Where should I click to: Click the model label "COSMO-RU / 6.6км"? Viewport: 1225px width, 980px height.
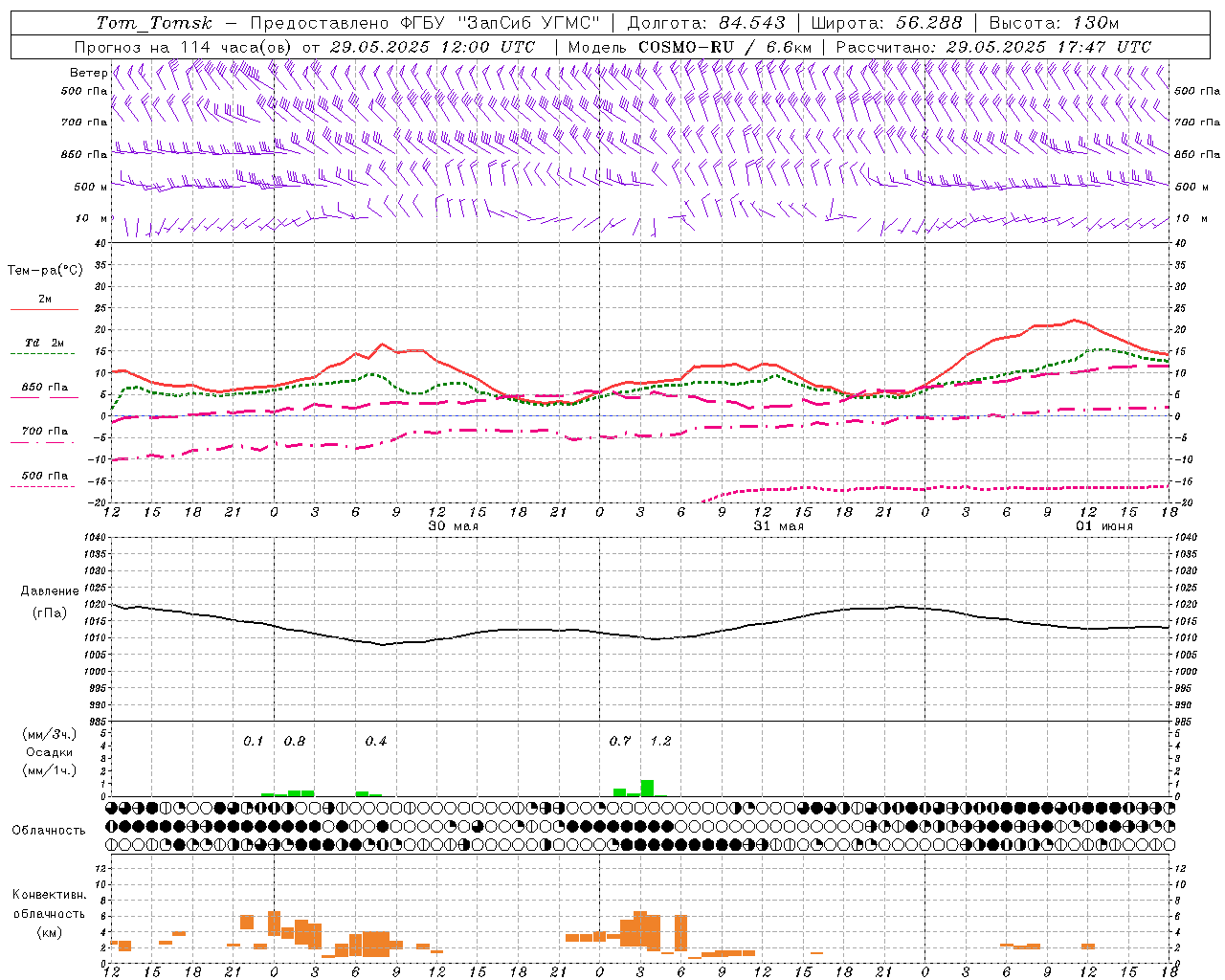point(725,47)
